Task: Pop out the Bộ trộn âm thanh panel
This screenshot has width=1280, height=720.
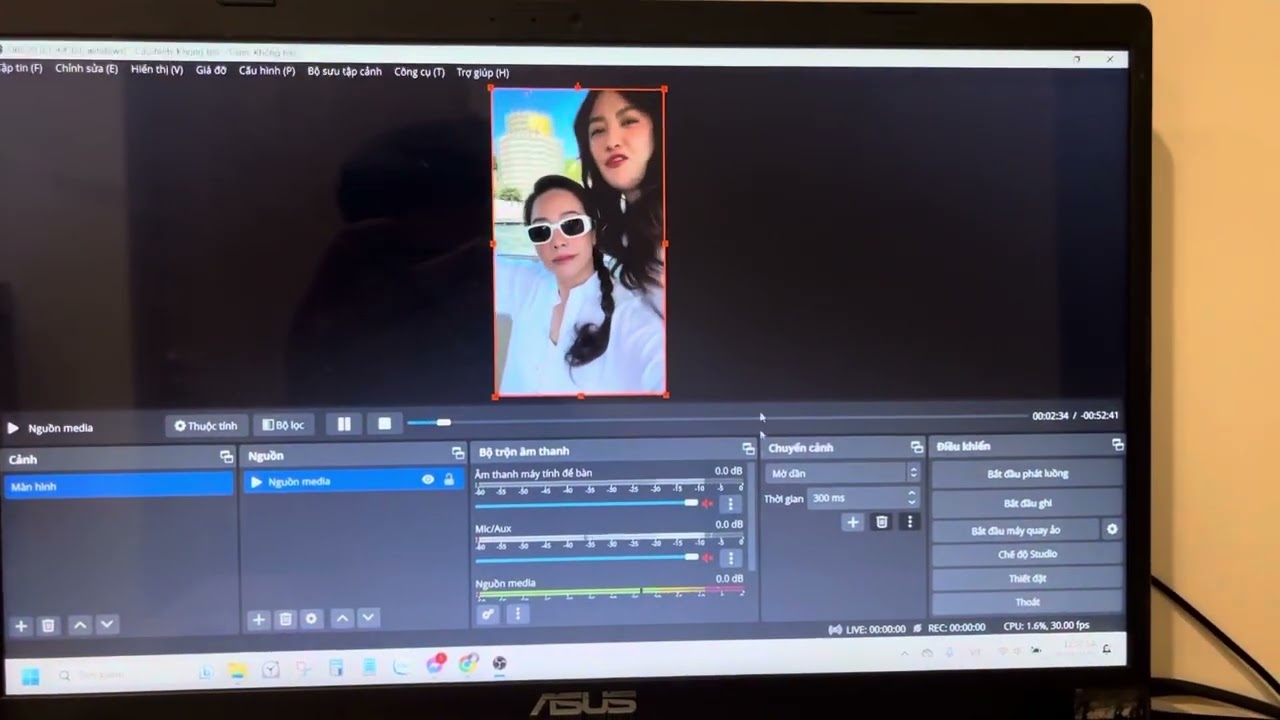Action: 748,449
